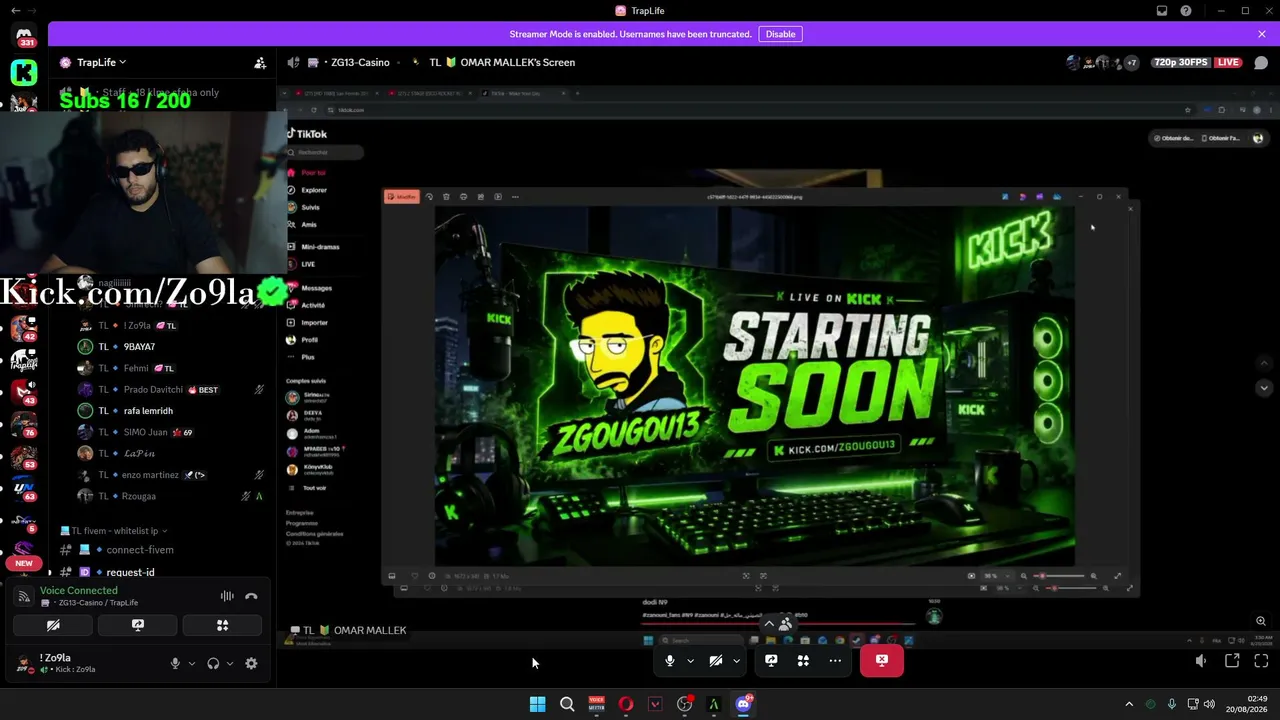Open Opera browser from taskbar
This screenshot has height=720, width=1280.
626,704
